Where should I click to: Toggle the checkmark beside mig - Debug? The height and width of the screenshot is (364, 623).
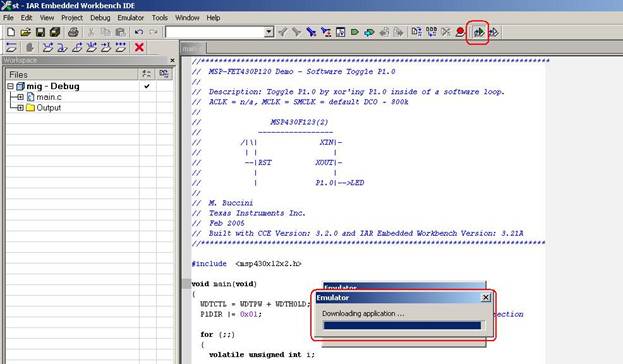[x=147, y=86]
